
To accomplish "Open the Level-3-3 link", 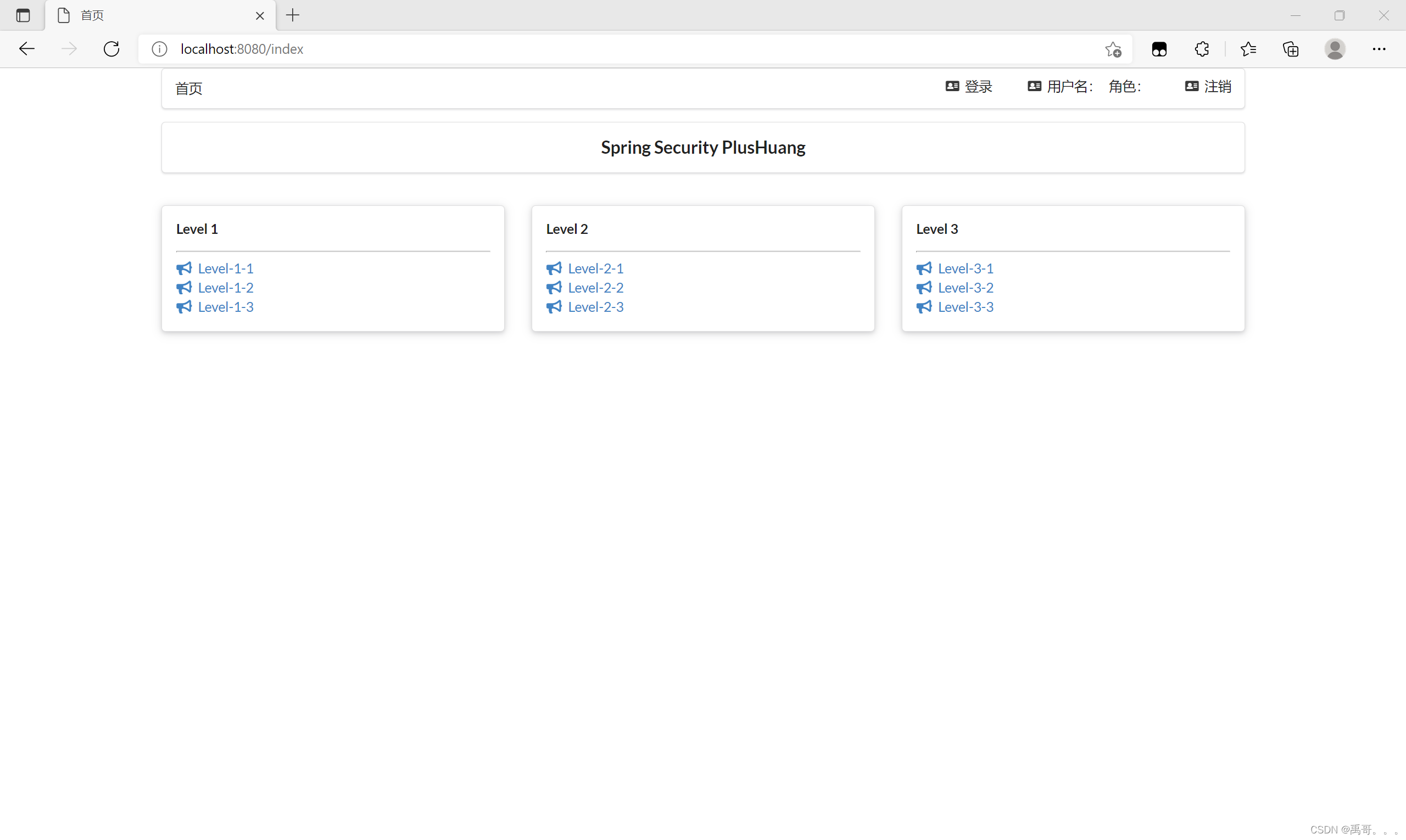I will coord(966,307).
